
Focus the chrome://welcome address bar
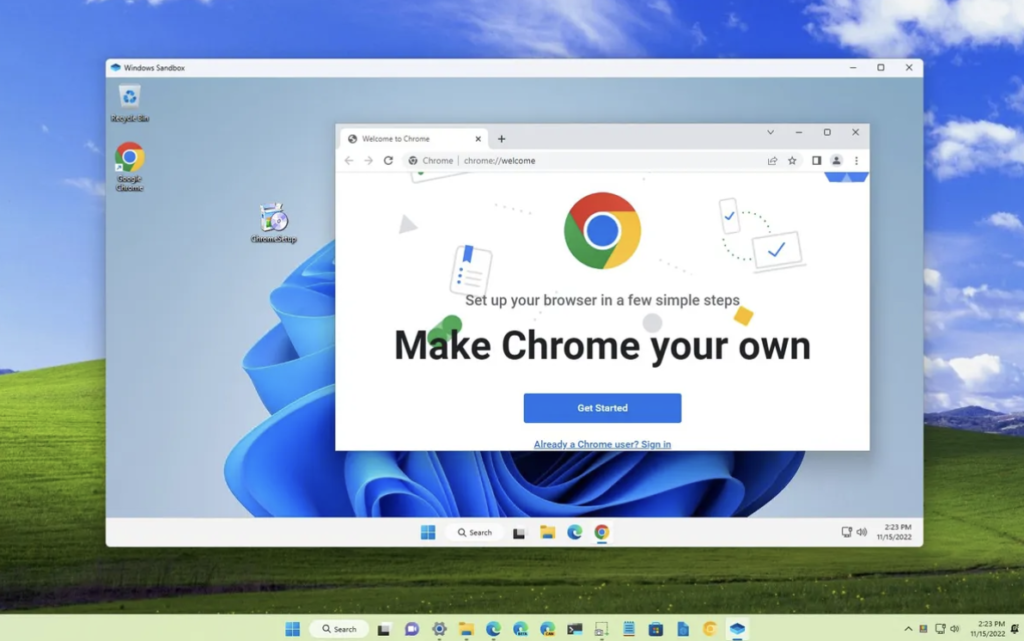click(x=588, y=161)
